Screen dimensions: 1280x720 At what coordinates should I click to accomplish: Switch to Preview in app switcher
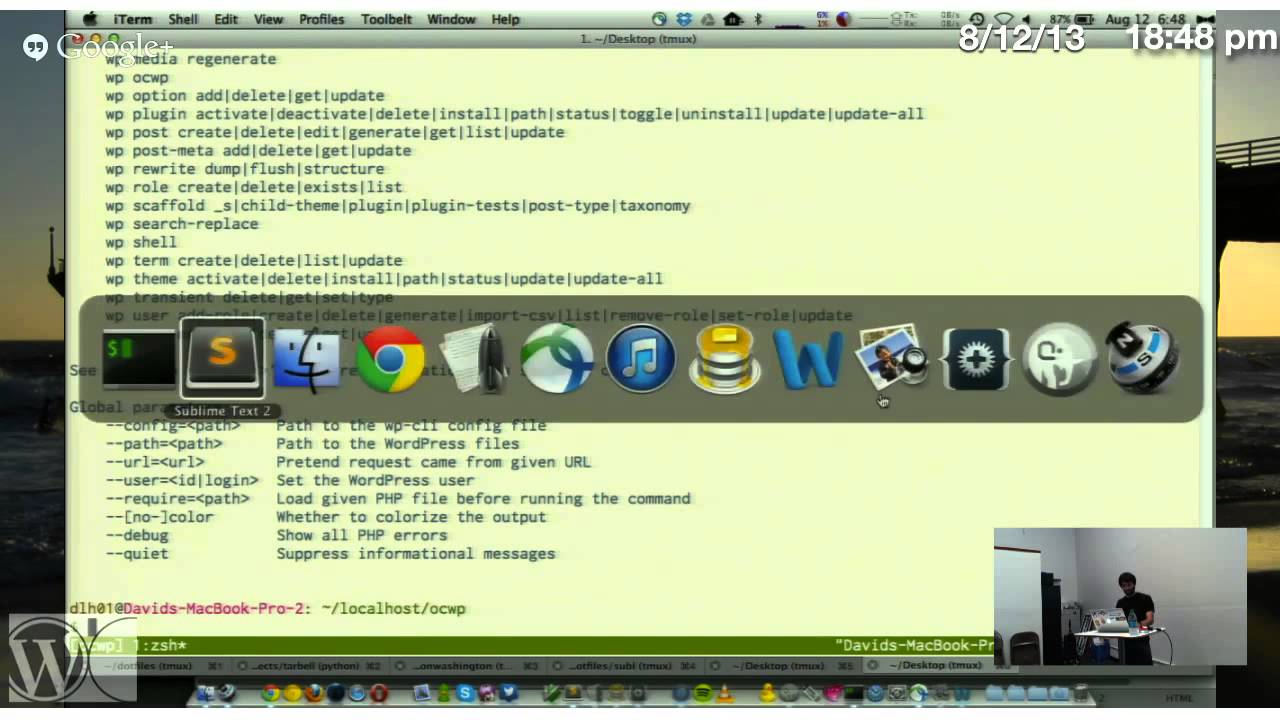click(x=892, y=358)
